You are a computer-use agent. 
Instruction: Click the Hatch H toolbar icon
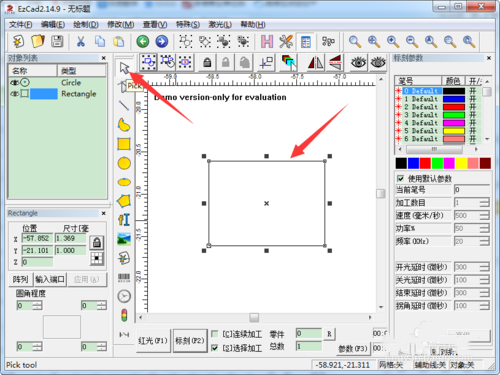[267, 41]
